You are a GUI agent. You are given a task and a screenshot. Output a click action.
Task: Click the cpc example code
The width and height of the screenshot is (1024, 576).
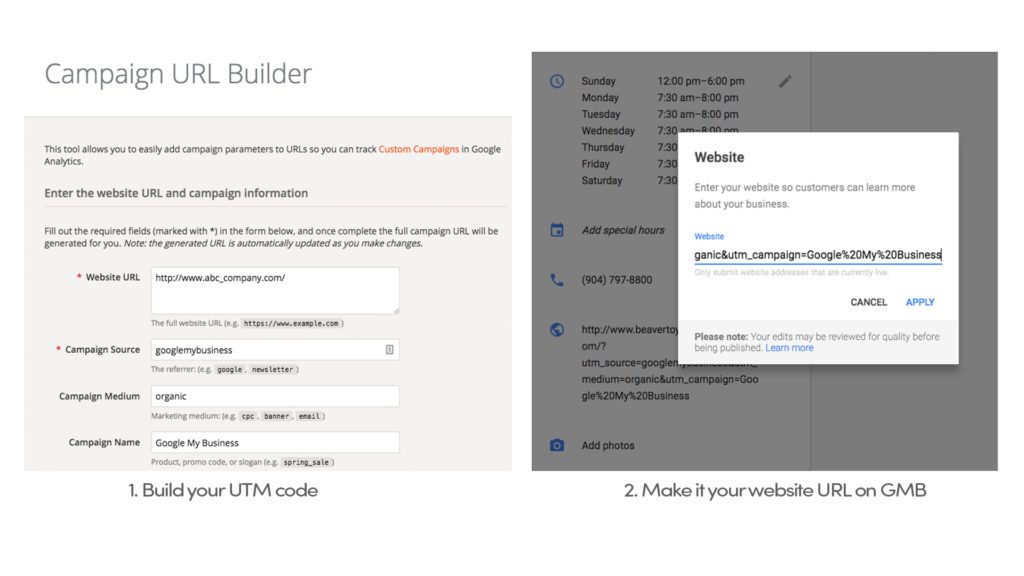click(248, 416)
